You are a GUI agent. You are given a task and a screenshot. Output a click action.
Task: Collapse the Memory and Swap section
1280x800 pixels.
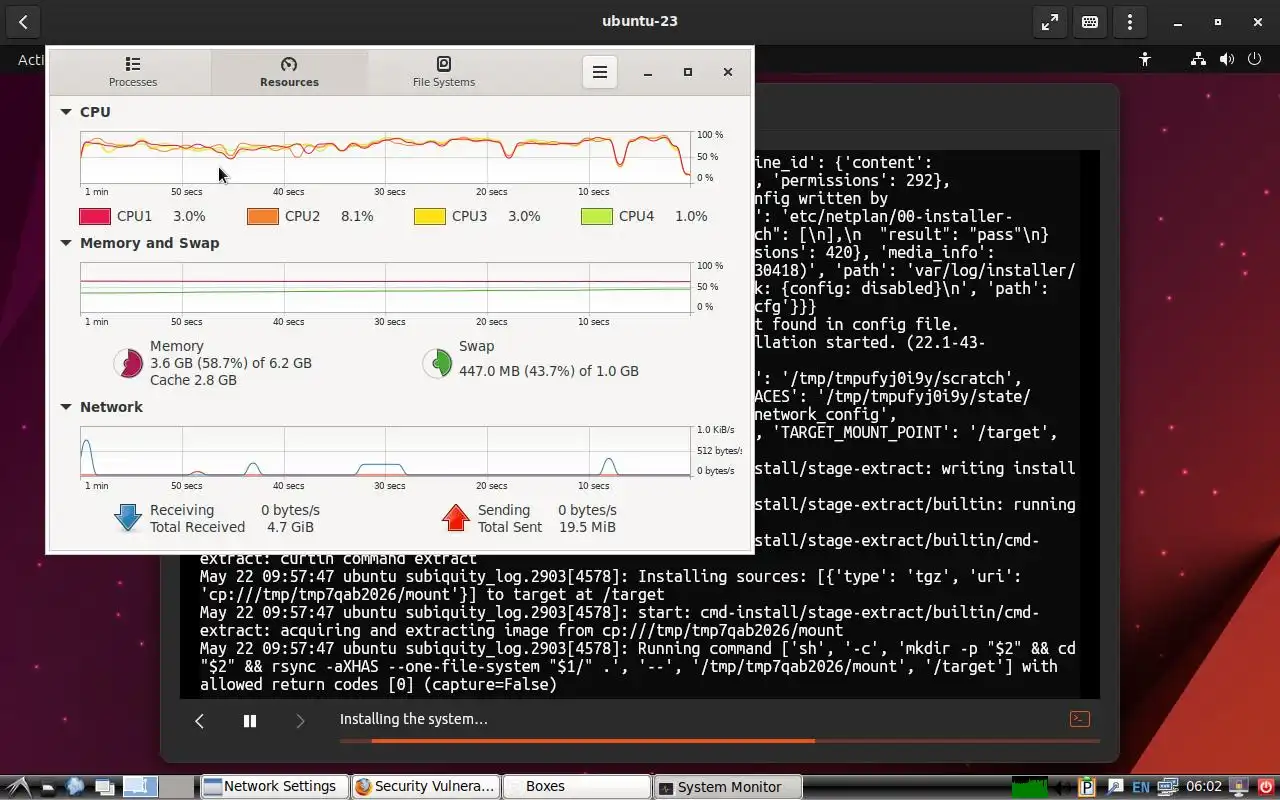[66, 243]
